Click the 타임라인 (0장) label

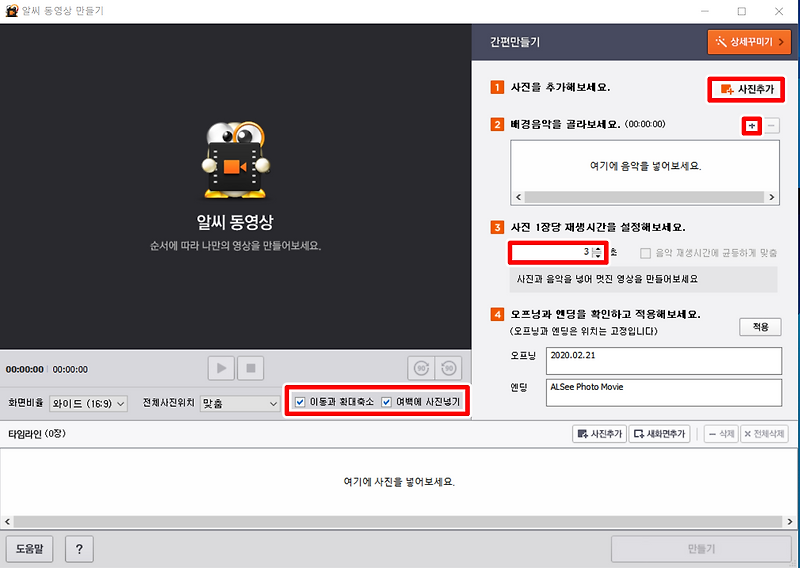pos(37,434)
